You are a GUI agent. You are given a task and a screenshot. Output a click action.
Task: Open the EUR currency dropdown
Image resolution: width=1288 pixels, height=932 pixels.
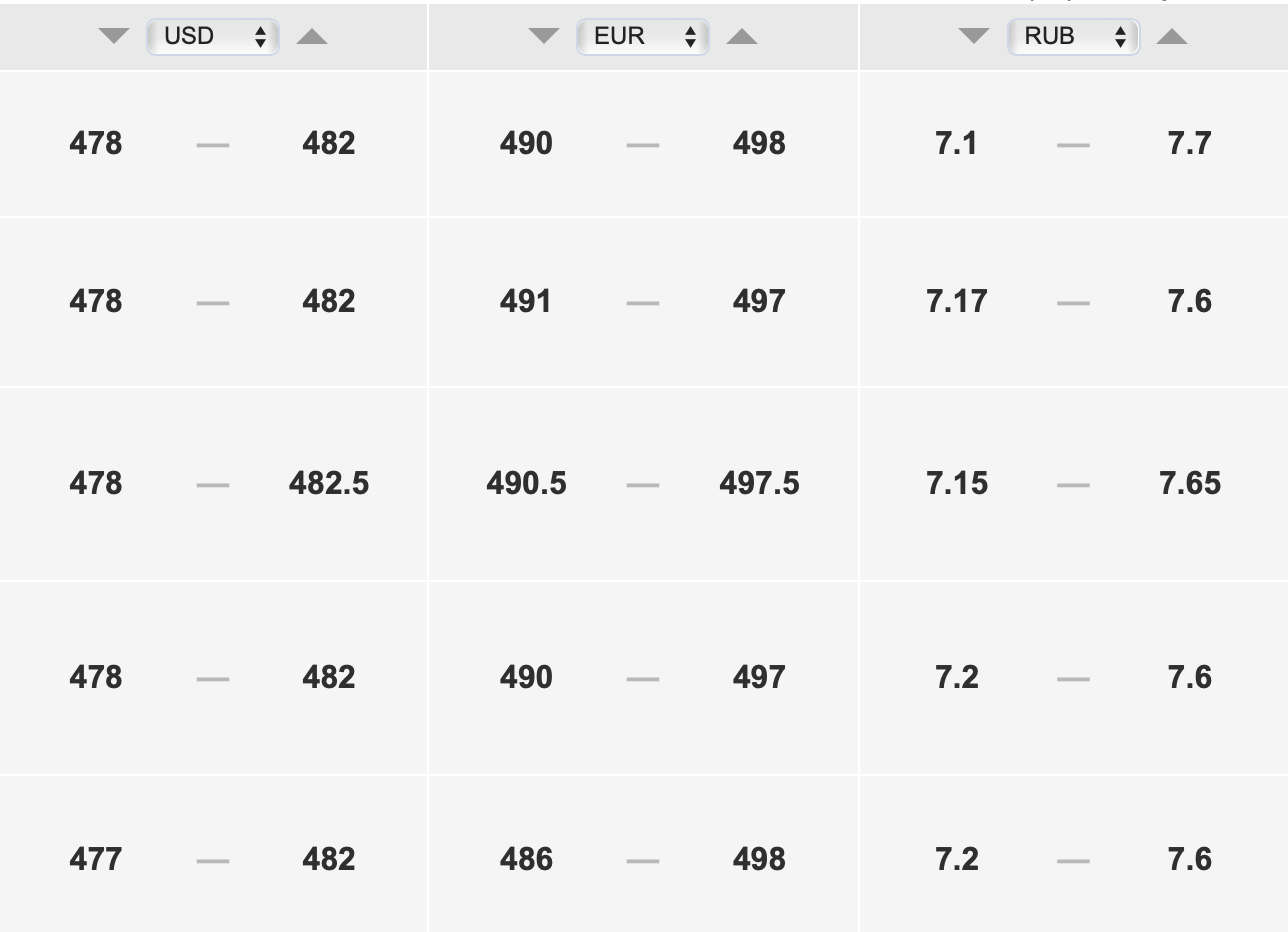643,37
